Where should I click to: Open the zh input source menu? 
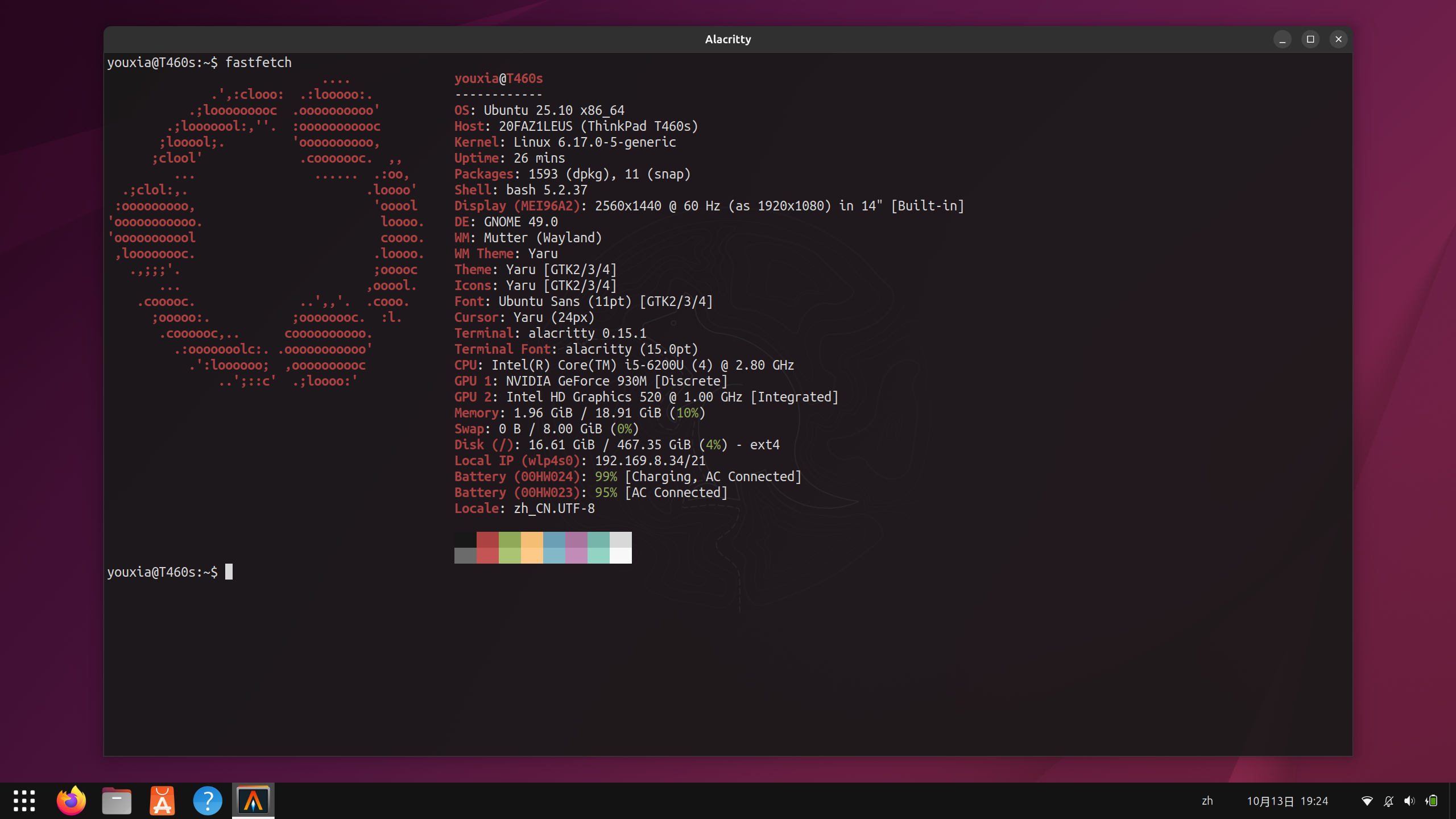1207,801
